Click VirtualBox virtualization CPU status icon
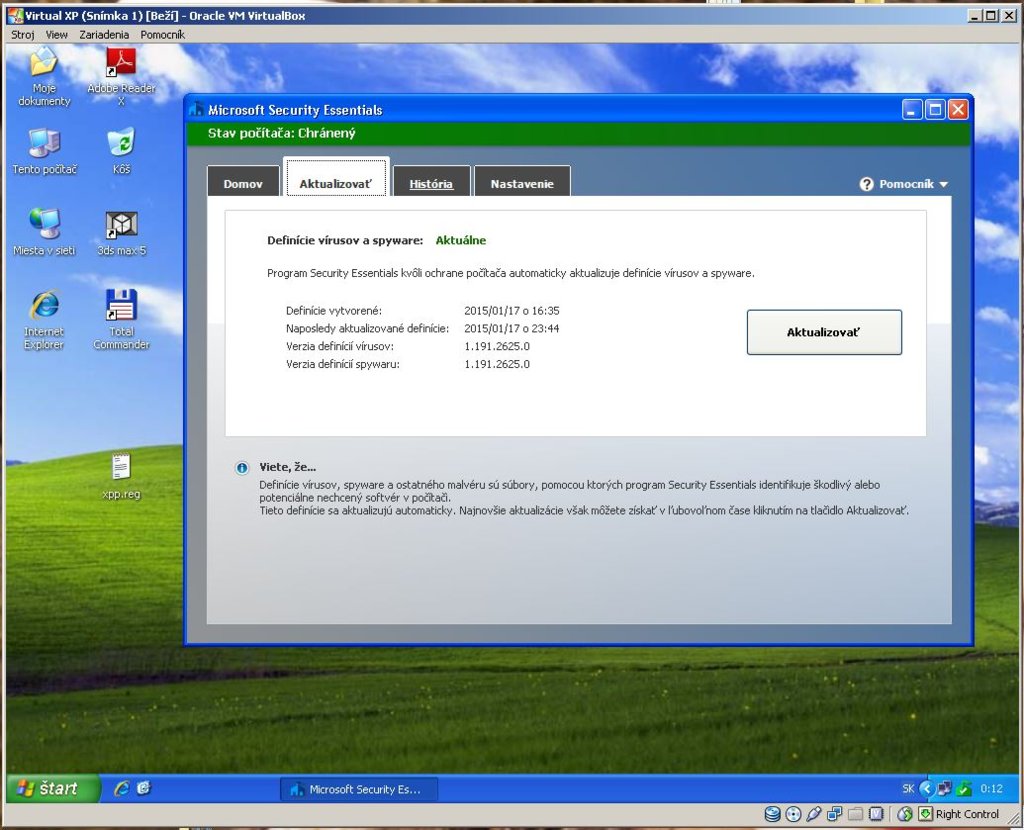This screenshot has height=830, width=1024. tap(876, 814)
